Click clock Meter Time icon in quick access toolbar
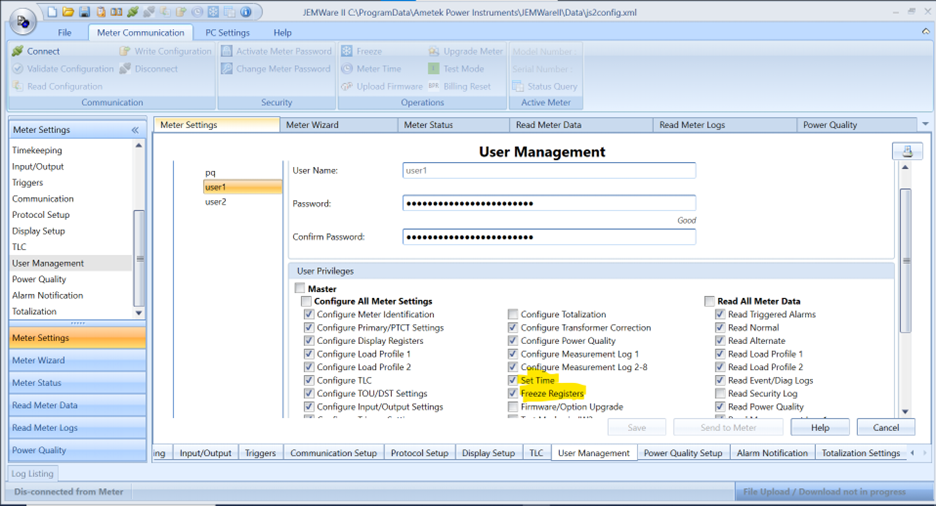 (197, 12)
